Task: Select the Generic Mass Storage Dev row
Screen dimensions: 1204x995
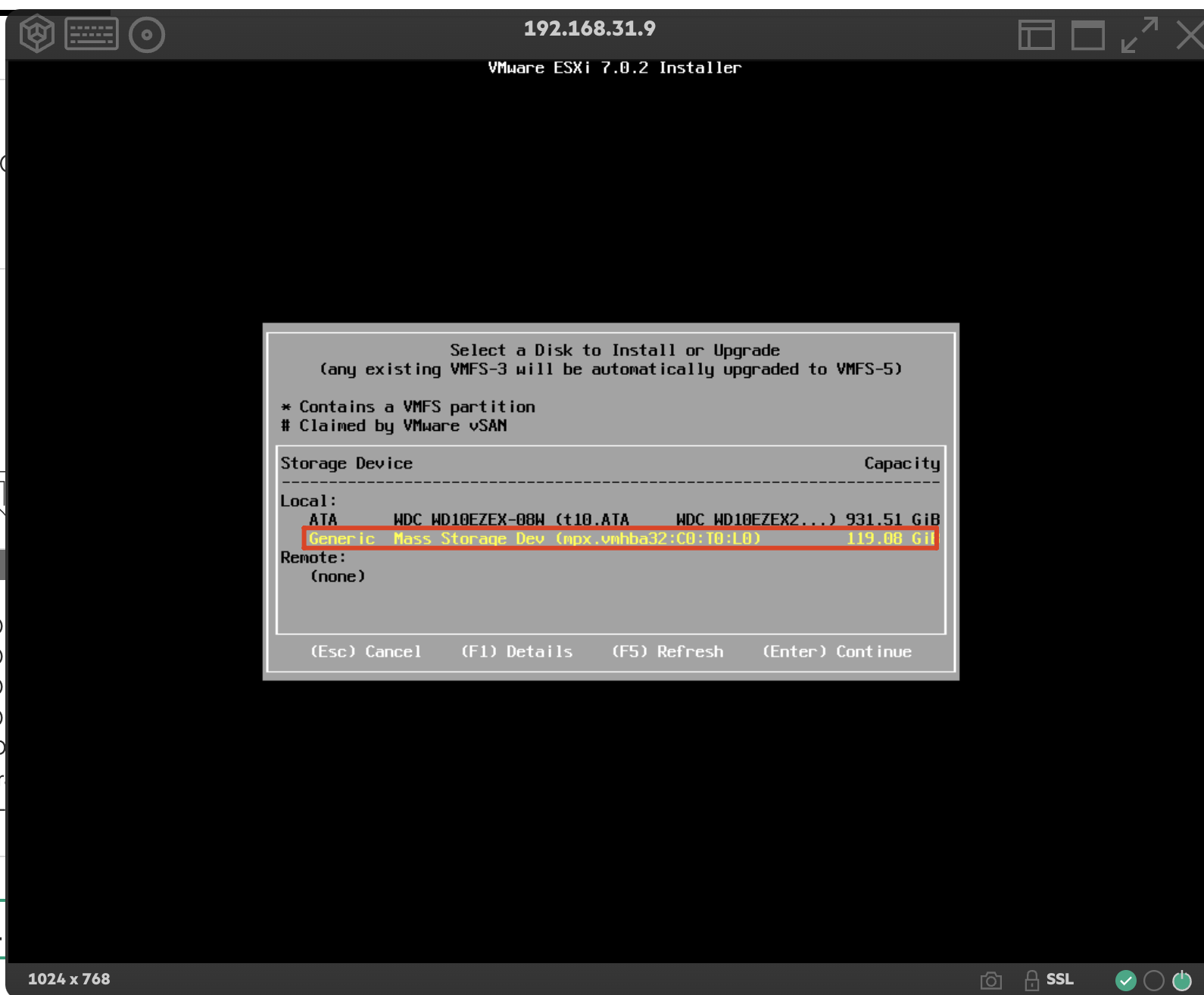Action: [x=621, y=538]
